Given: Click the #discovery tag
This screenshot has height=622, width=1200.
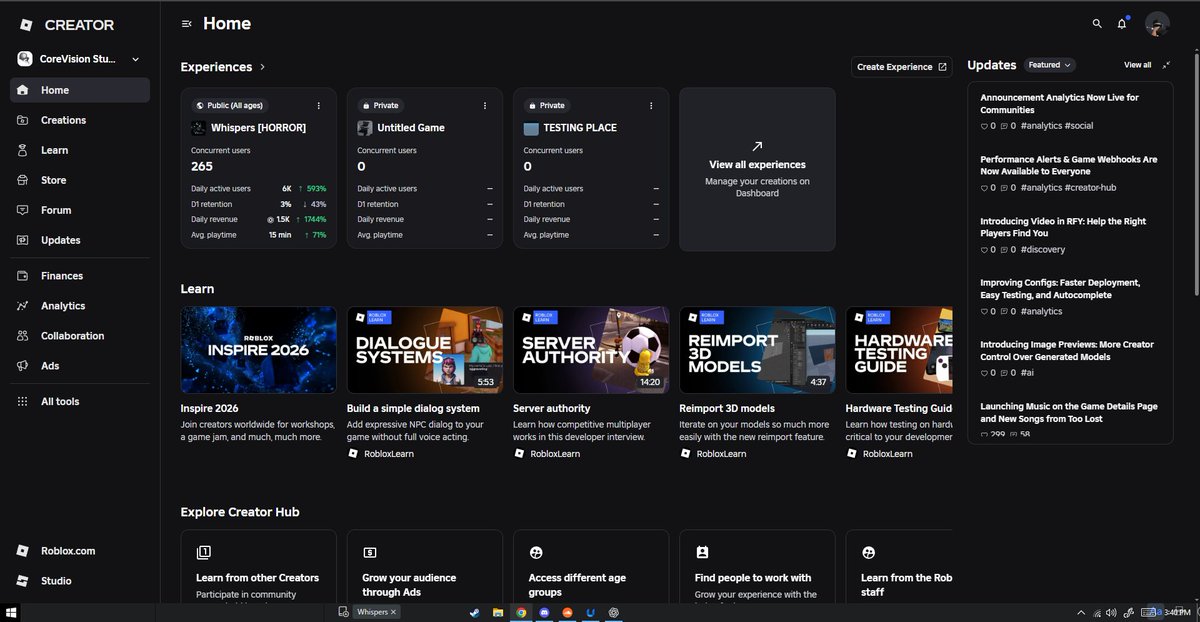Looking at the screenshot, I should click(1043, 250).
